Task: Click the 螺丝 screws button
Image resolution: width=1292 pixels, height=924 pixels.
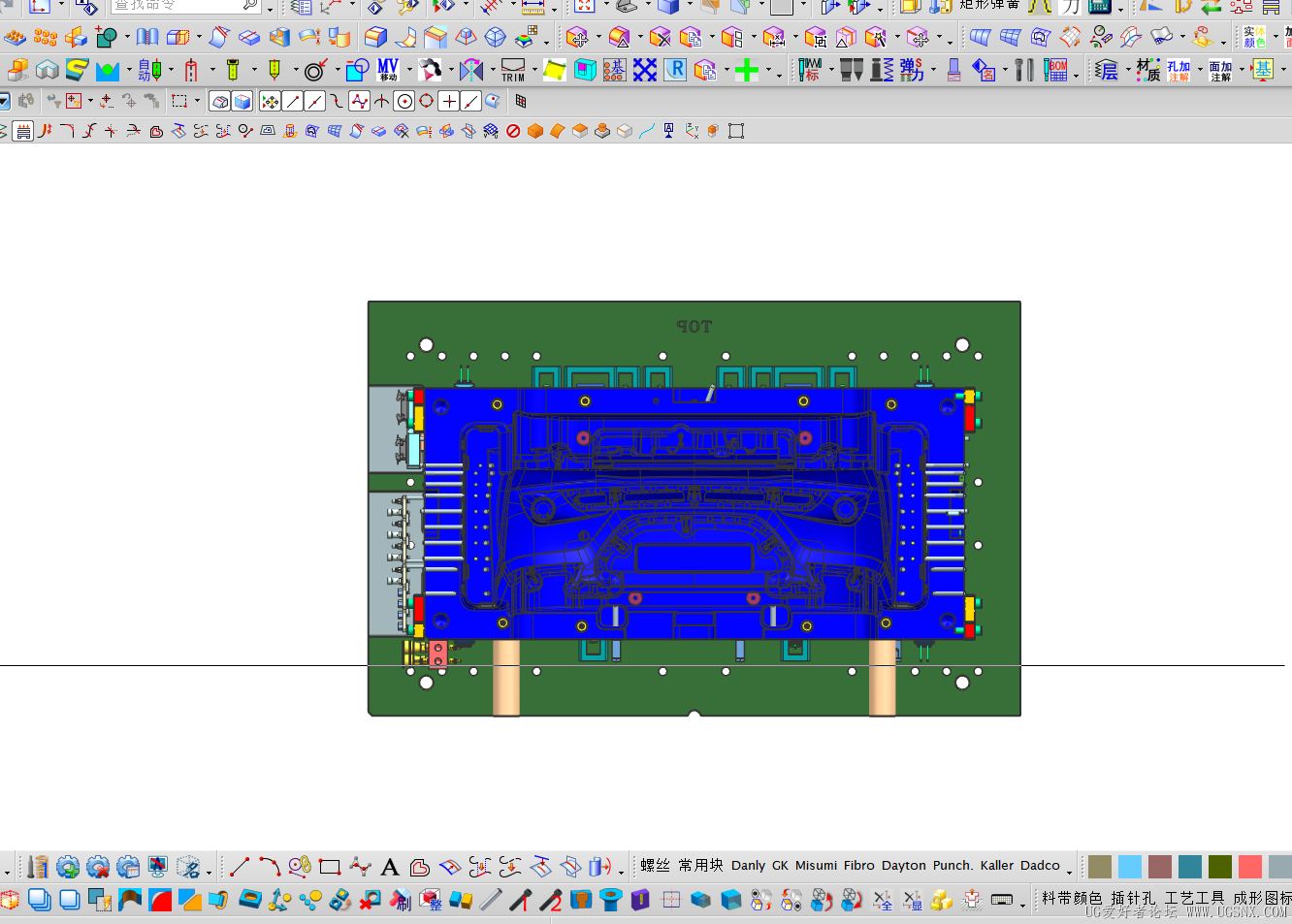Action: pos(655,866)
